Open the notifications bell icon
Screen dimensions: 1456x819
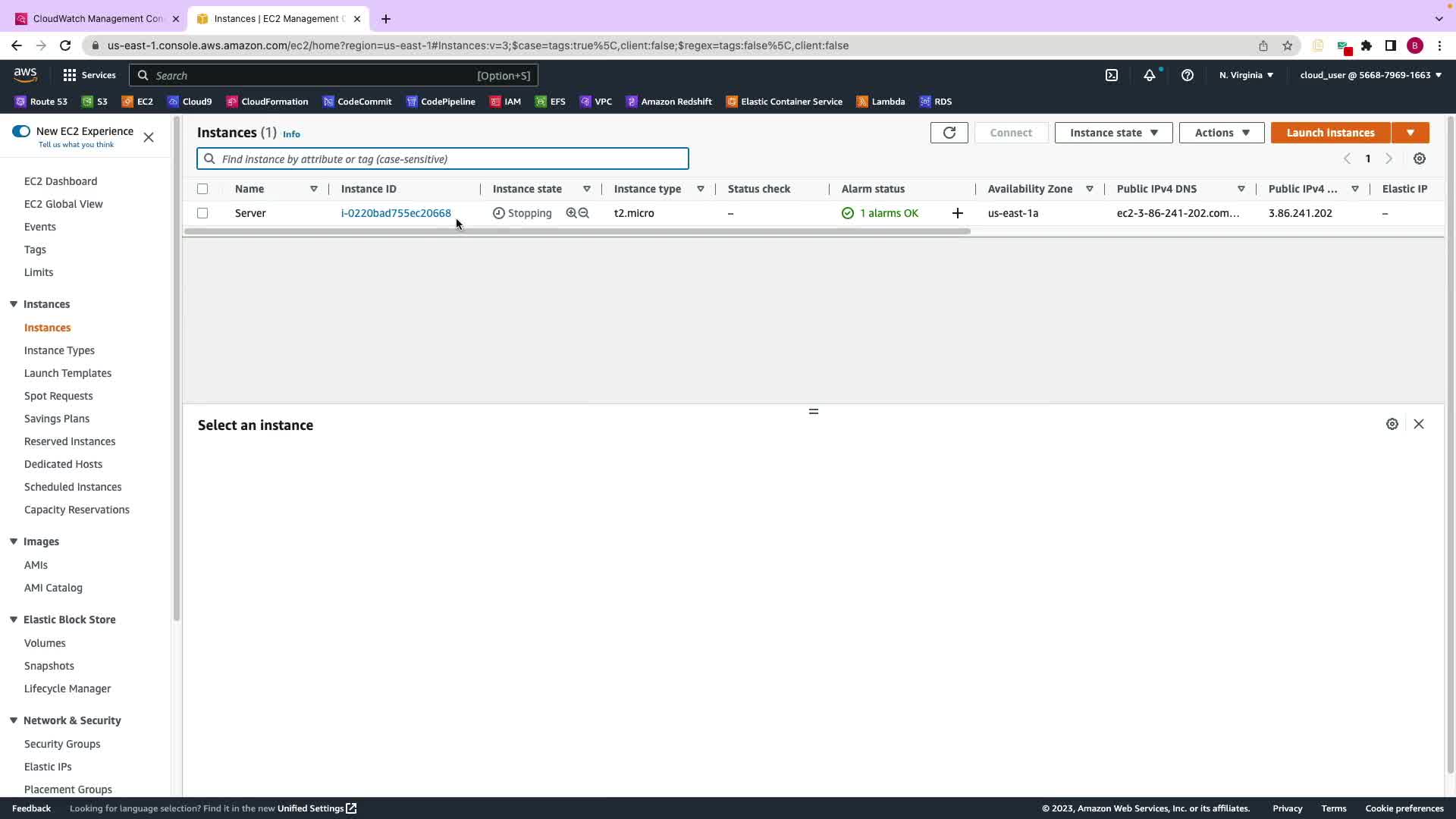(1150, 75)
